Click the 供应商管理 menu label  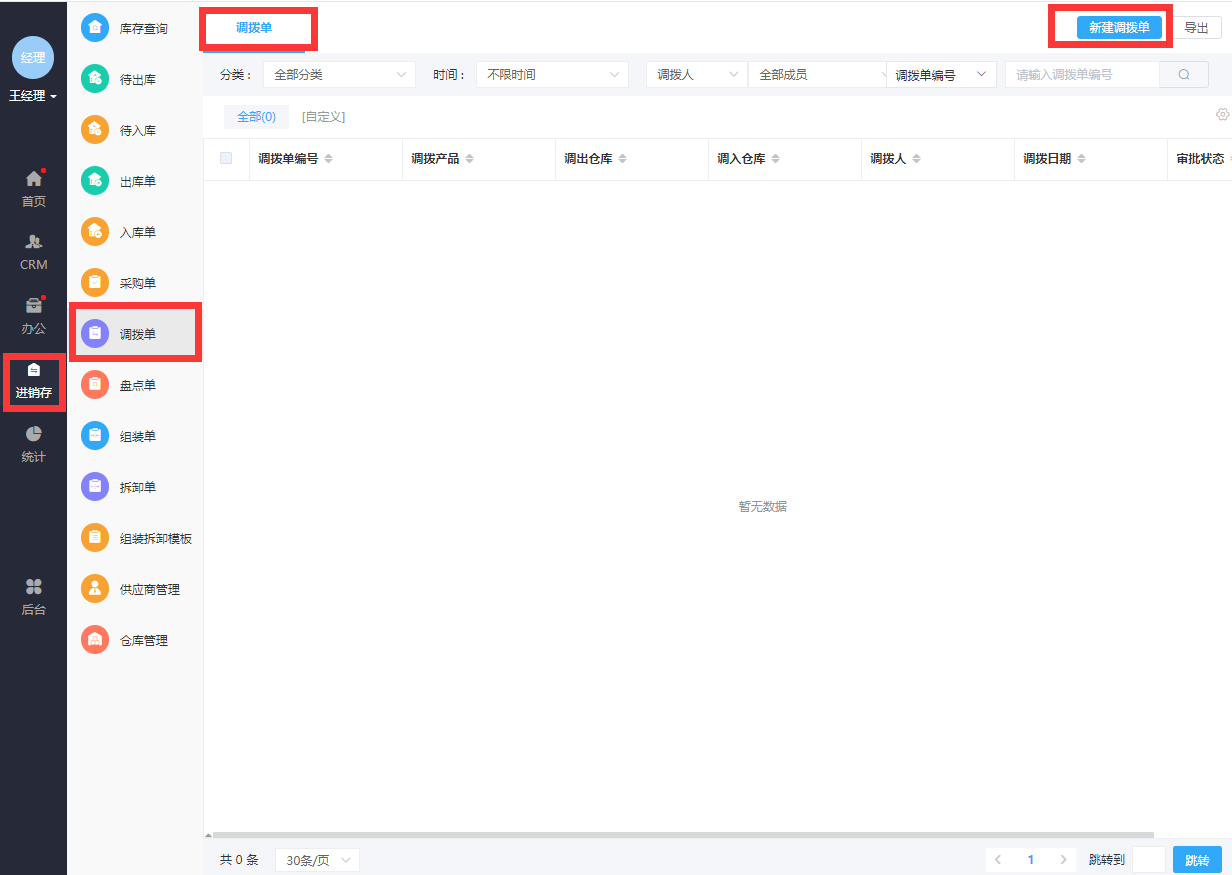point(150,590)
